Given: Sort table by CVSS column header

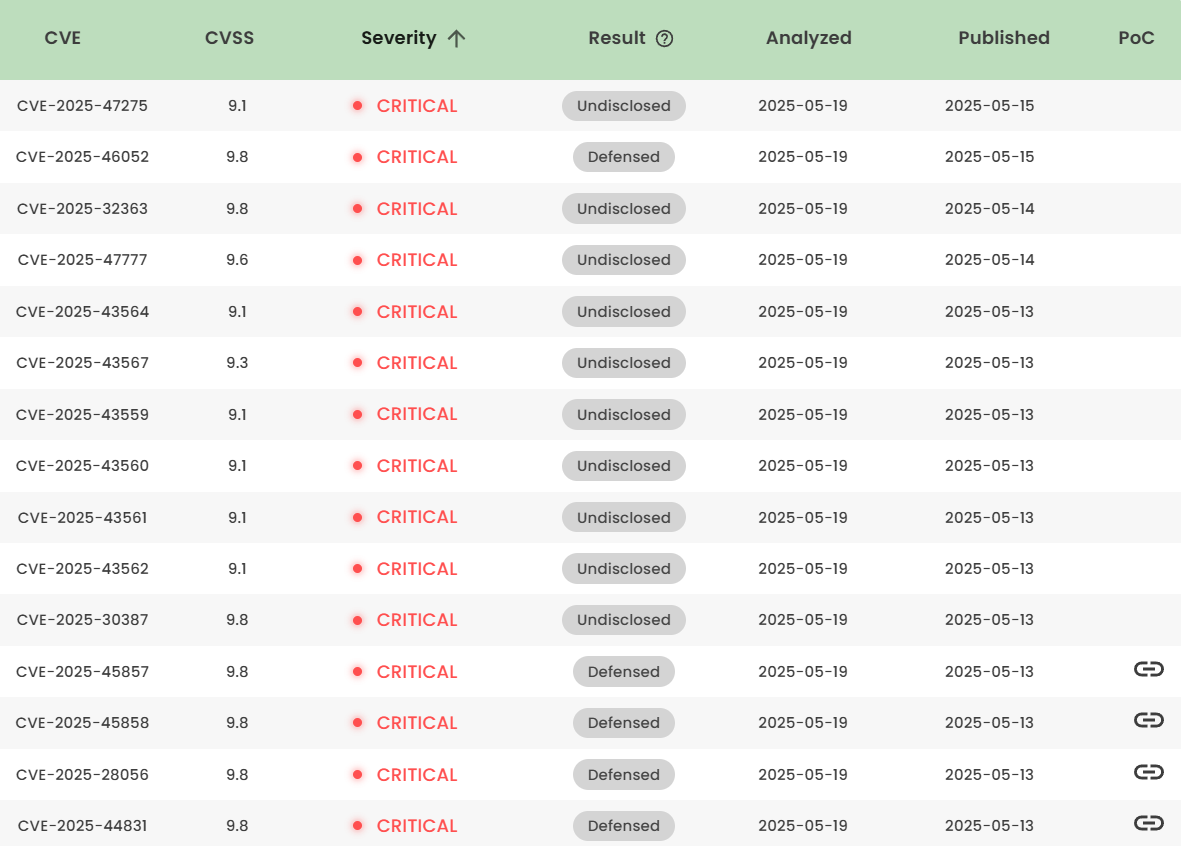Looking at the screenshot, I should point(229,38).
